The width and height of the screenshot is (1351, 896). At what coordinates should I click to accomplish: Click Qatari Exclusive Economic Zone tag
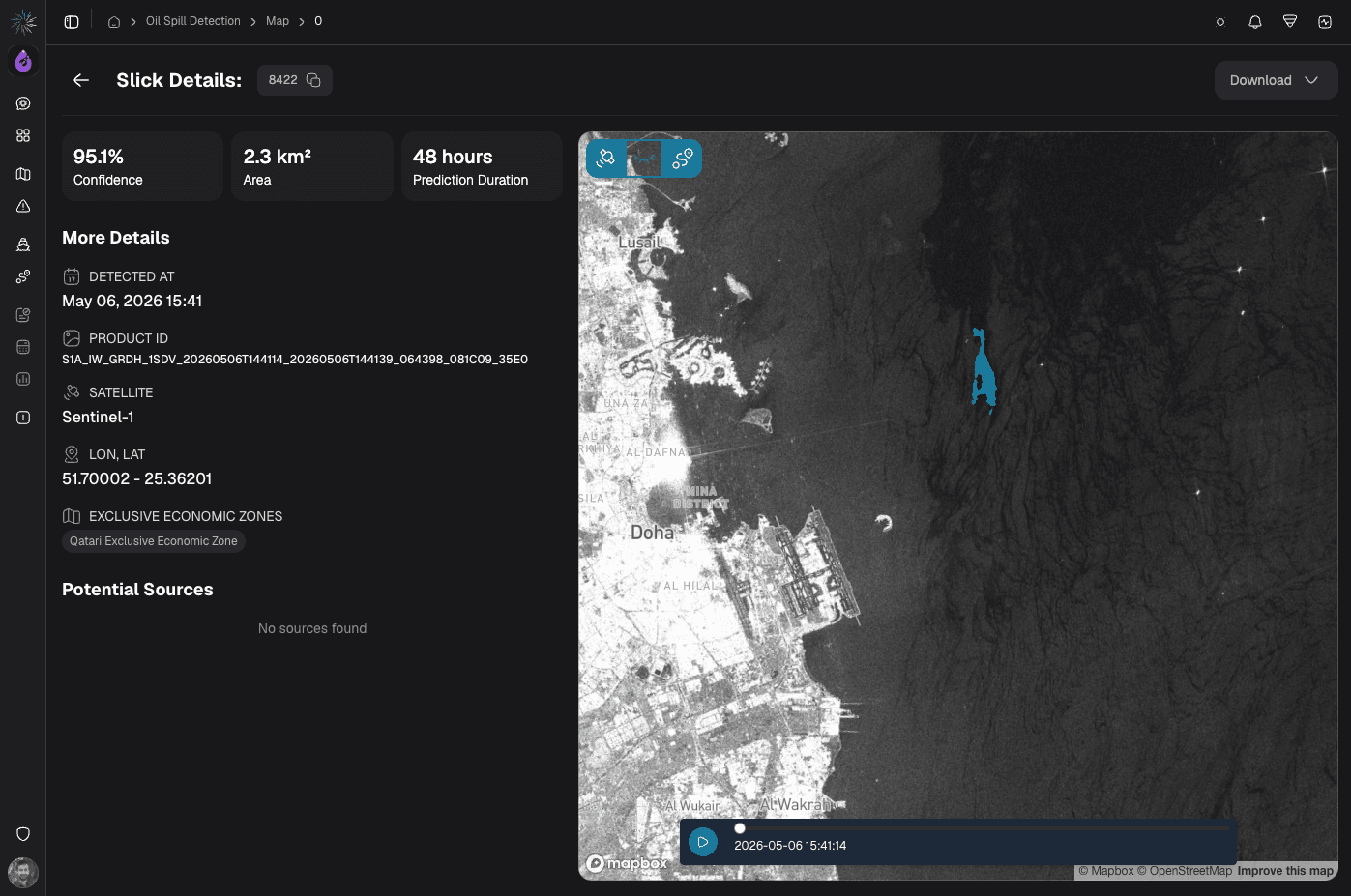[154, 541]
